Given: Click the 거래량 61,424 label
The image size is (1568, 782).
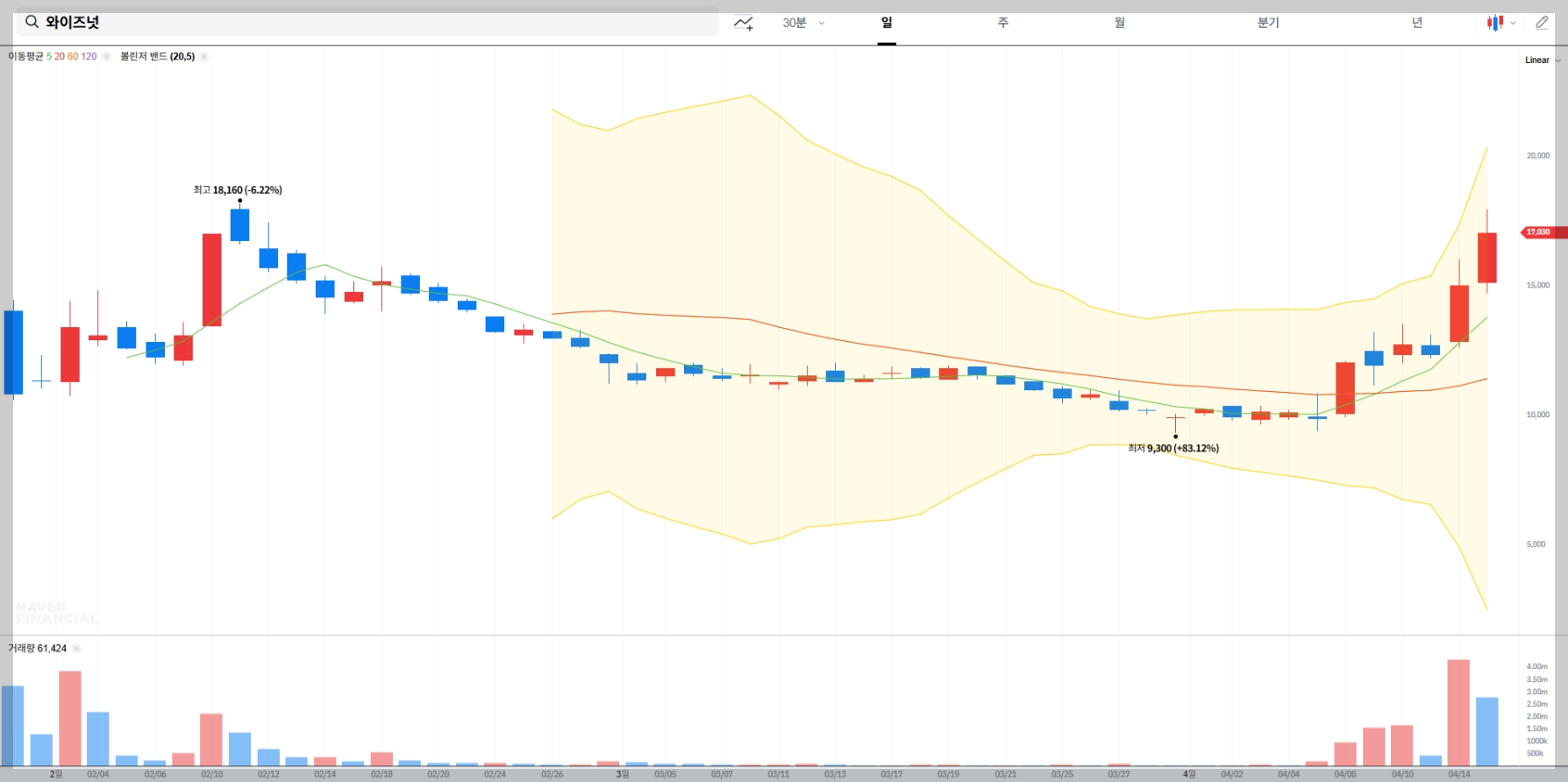Looking at the screenshot, I should coord(38,649).
